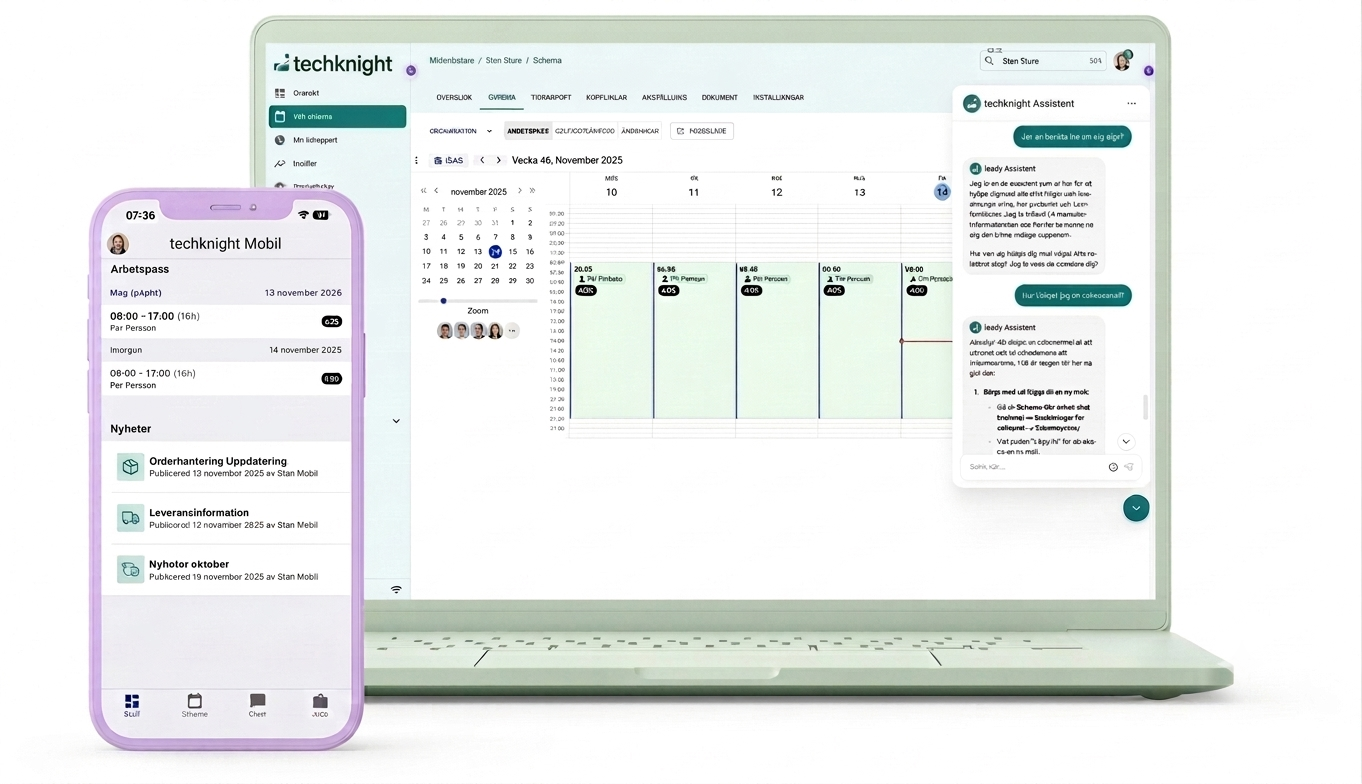This screenshot has width=1362, height=784.
Task: Select day 14 in the mini calendar
Action: pos(495,252)
